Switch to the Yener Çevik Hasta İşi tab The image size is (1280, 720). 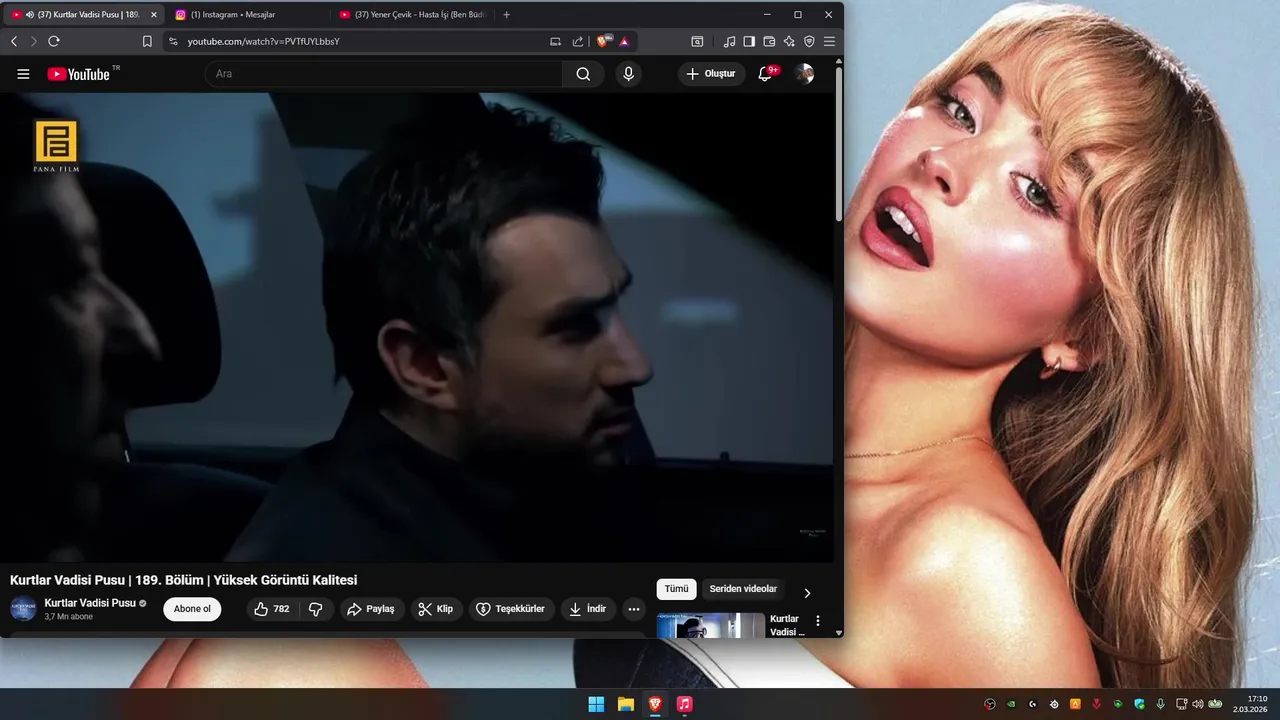pos(412,15)
